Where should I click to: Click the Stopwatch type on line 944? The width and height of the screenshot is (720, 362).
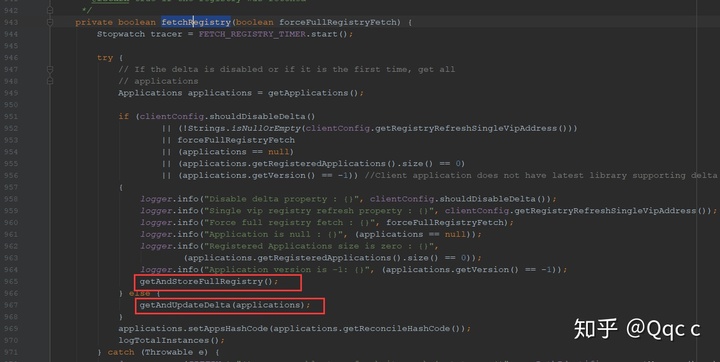[121, 34]
